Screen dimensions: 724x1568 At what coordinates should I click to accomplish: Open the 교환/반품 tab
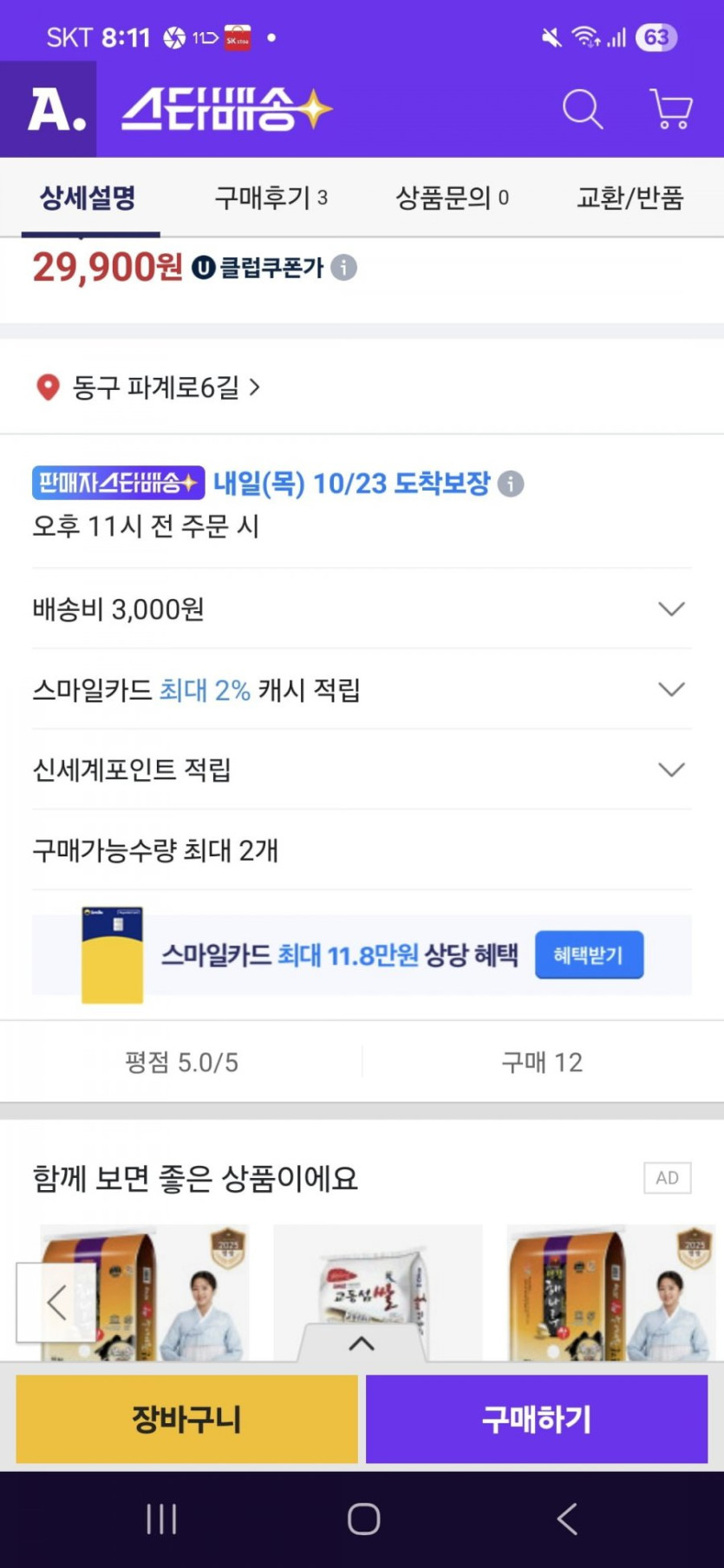[630, 198]
